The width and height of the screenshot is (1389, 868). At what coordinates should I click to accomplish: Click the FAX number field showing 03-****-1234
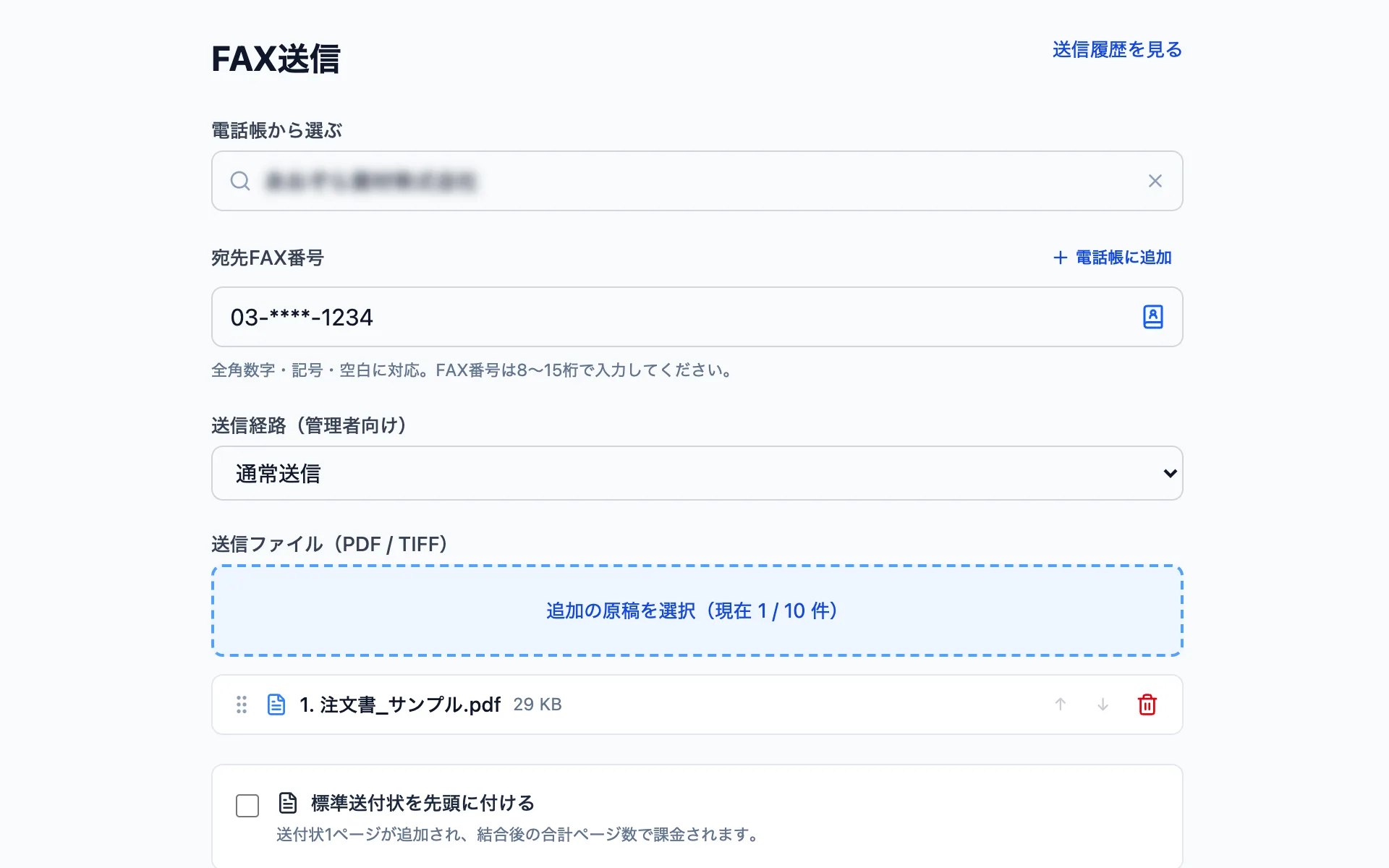click(x=697, y=317)
